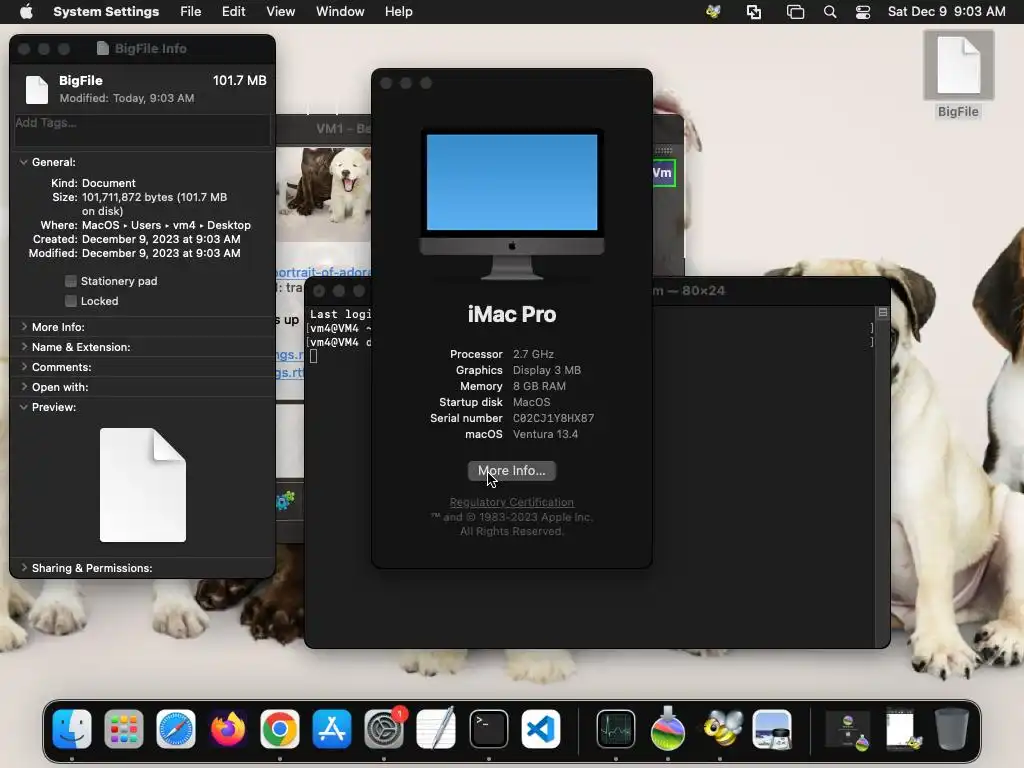The image size is (1024, 768).
Task: Open Finder from the dock
Action: [72, 729]
